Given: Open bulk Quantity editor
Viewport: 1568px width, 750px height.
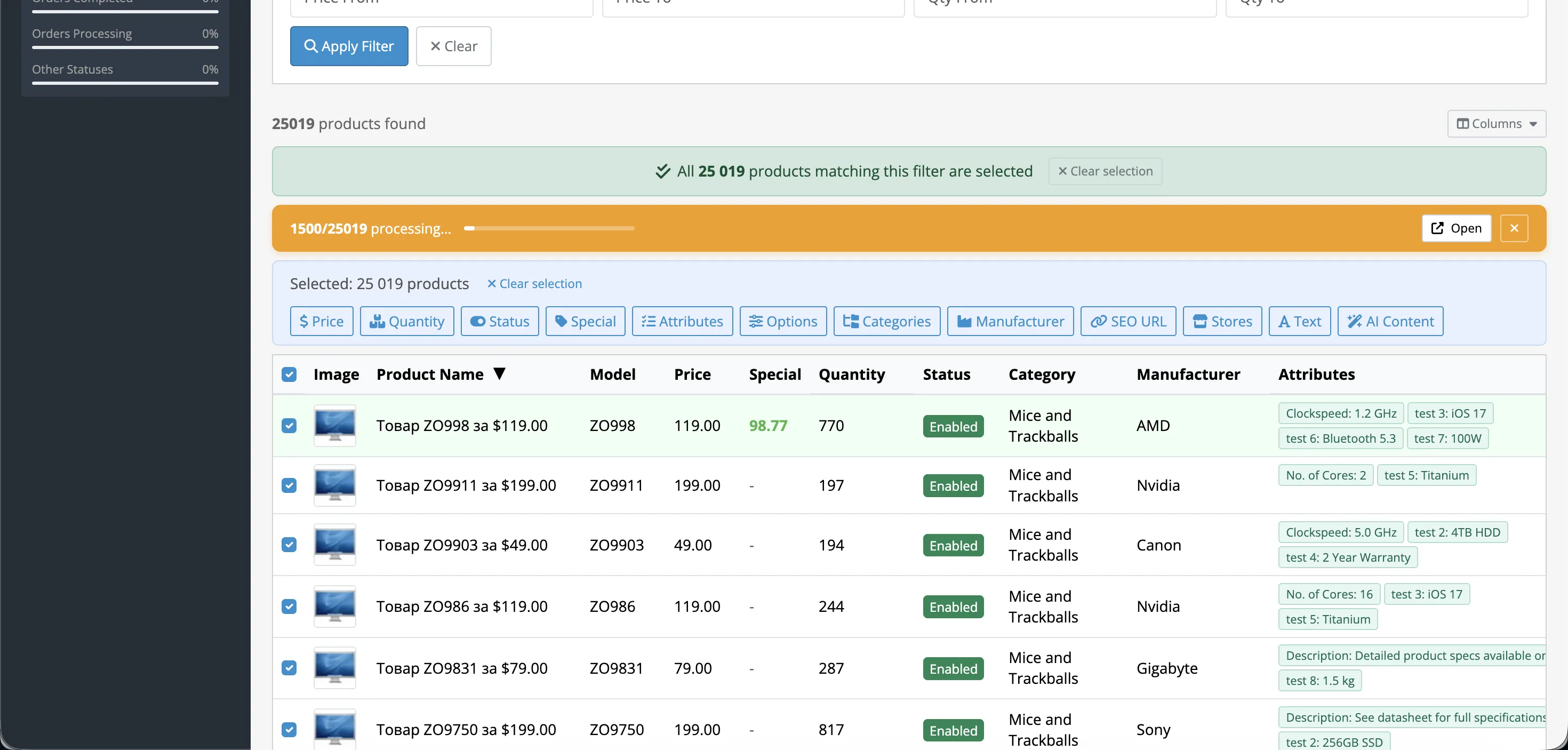Looking at the screenshot, I should coord(406,321).
